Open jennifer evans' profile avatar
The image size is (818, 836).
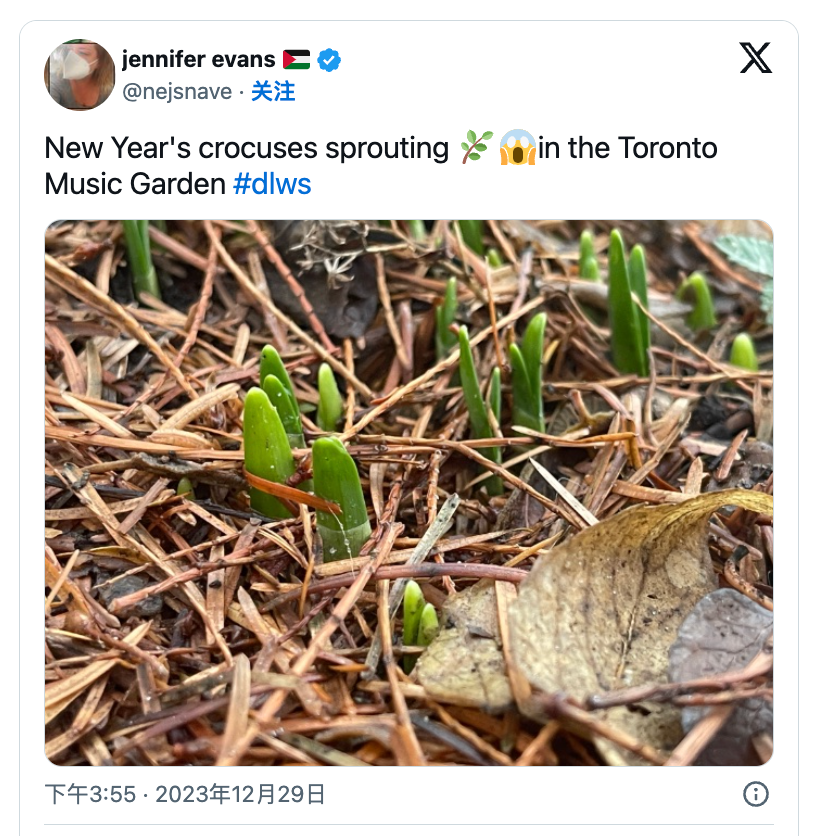79,75
